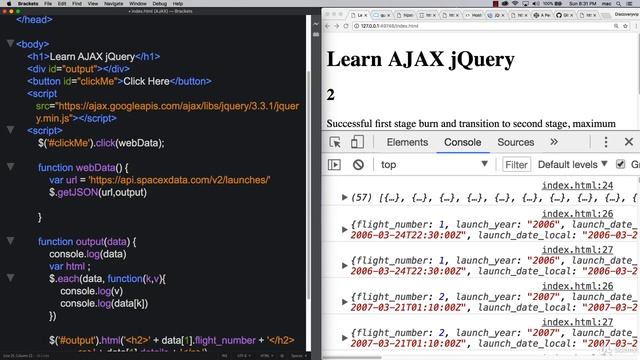
Task: Open Spotlight search in the menu bar
Action: [x=619, y=3]
